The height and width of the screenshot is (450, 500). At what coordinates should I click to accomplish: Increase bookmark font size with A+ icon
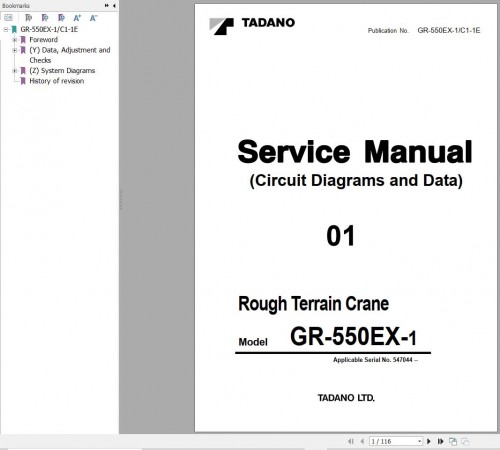77,18
